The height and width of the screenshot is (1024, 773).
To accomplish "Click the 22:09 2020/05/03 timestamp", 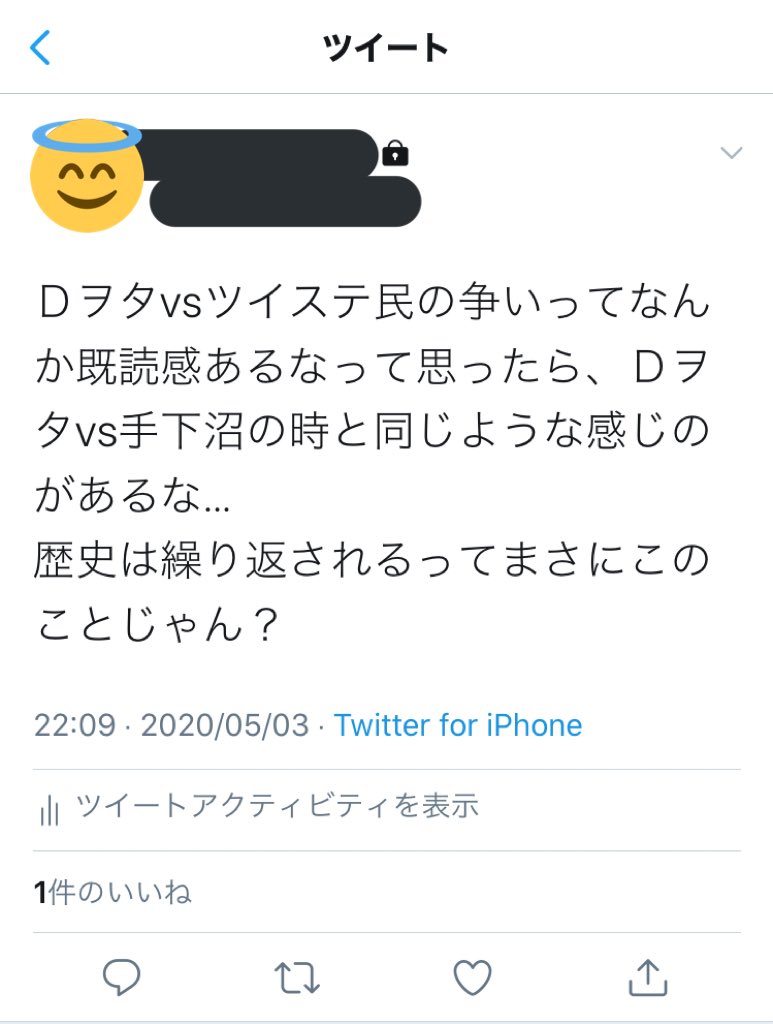I will pos(172,726).
